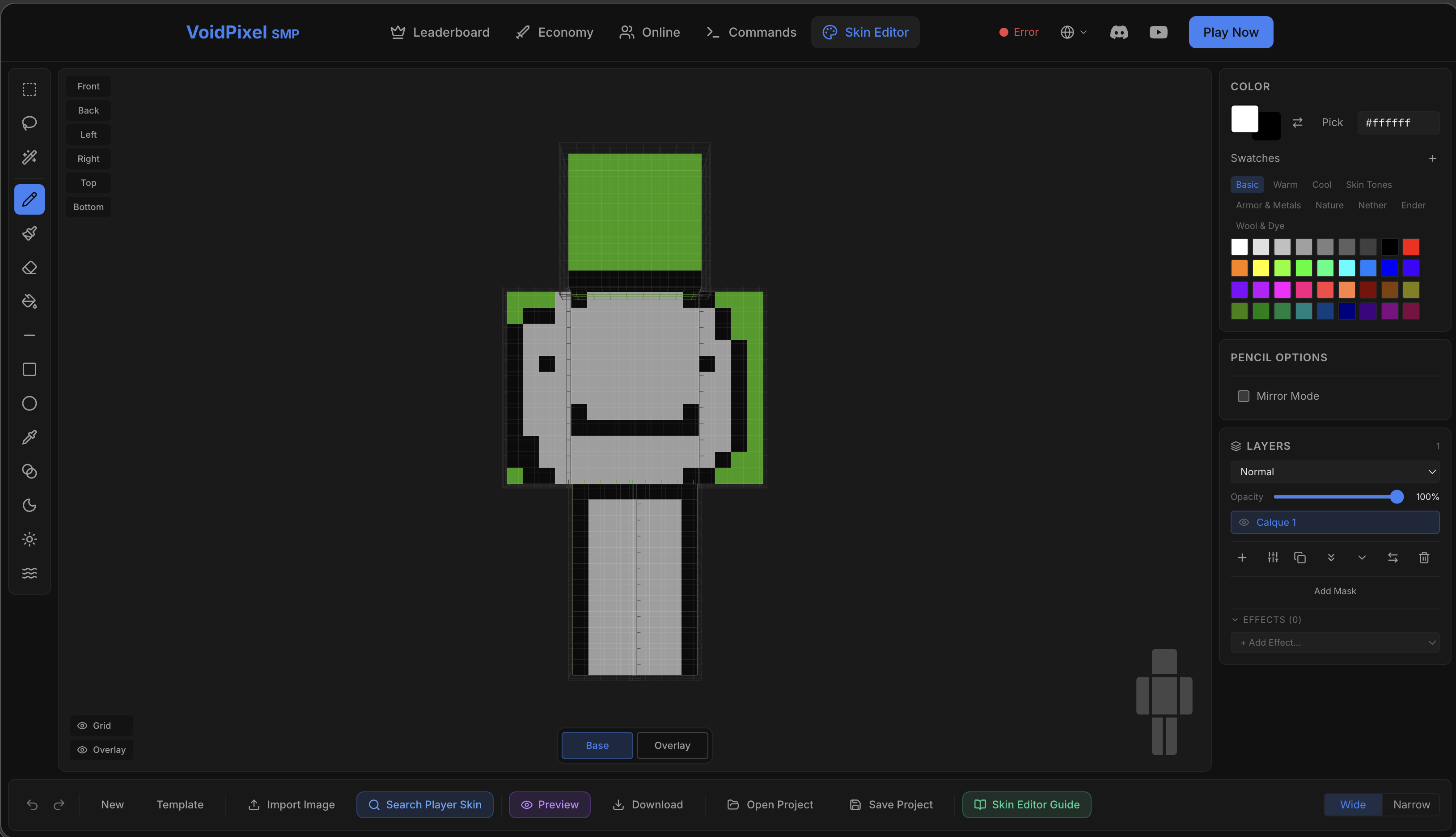Duplicate the current layer
Viewport: 1456px width, 837px height.
point(1300,558)
